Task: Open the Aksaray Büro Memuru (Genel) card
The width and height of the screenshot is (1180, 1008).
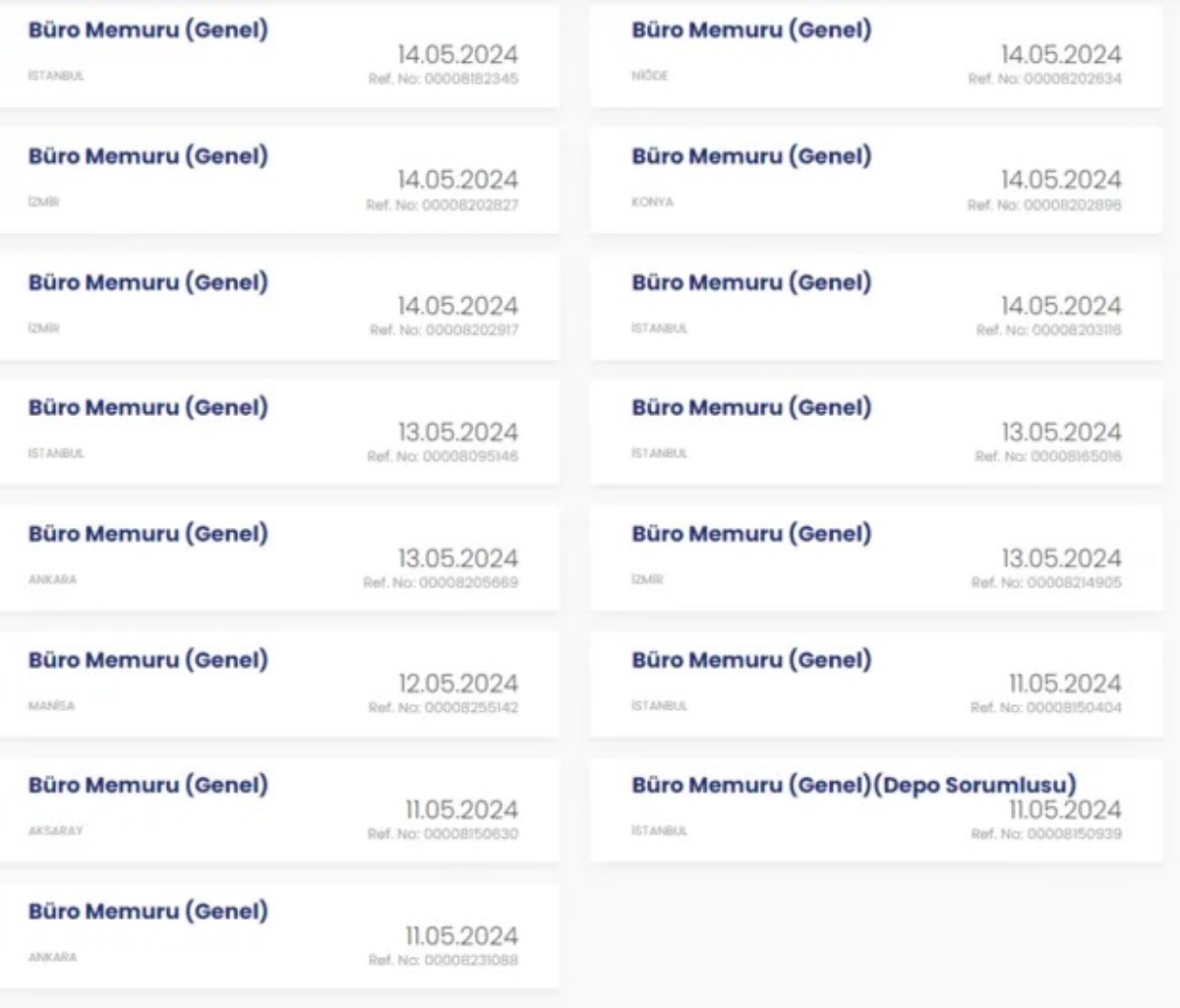Action: coord(279,810)
